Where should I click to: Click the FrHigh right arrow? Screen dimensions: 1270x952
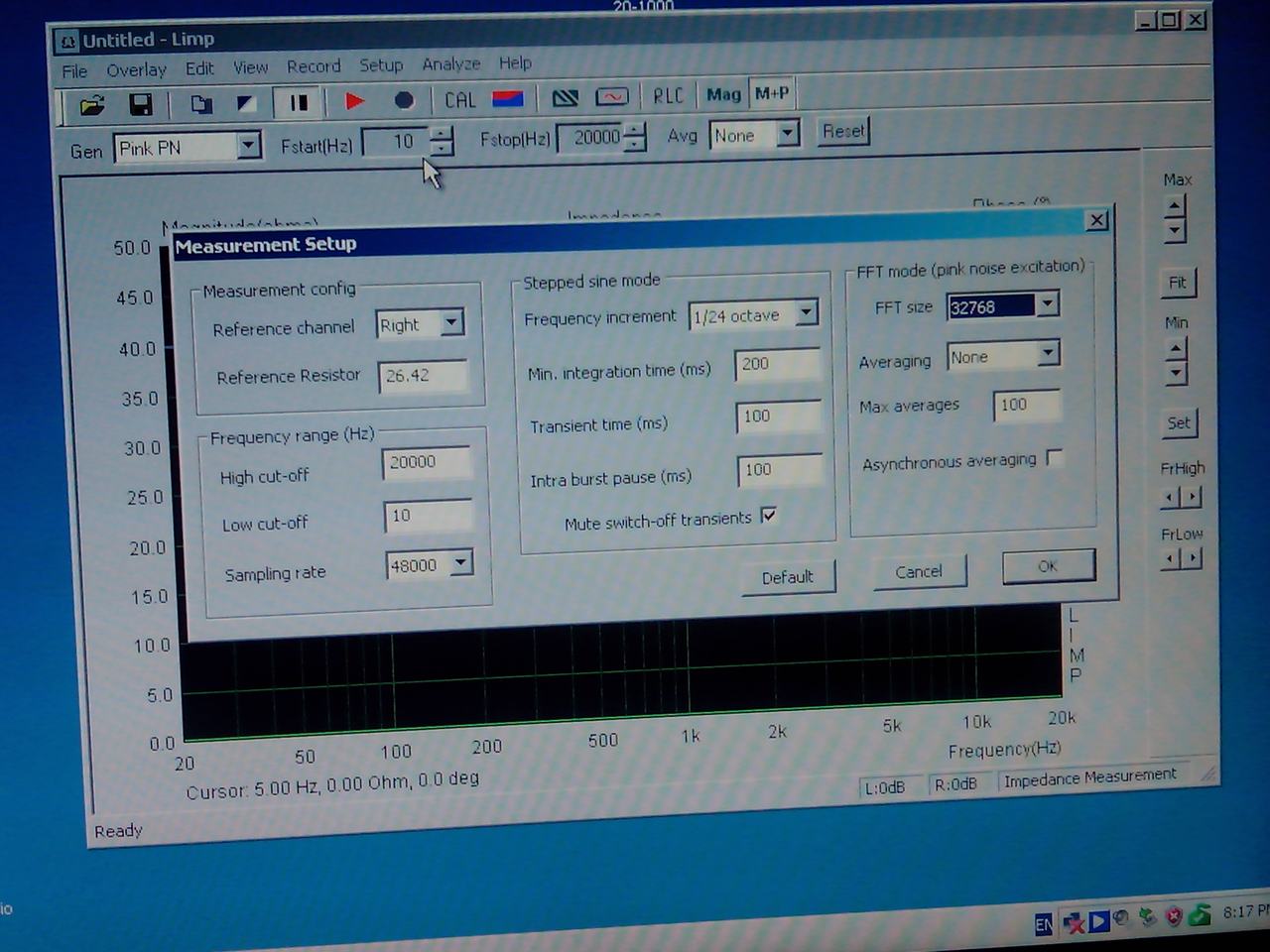[1192, 497]
